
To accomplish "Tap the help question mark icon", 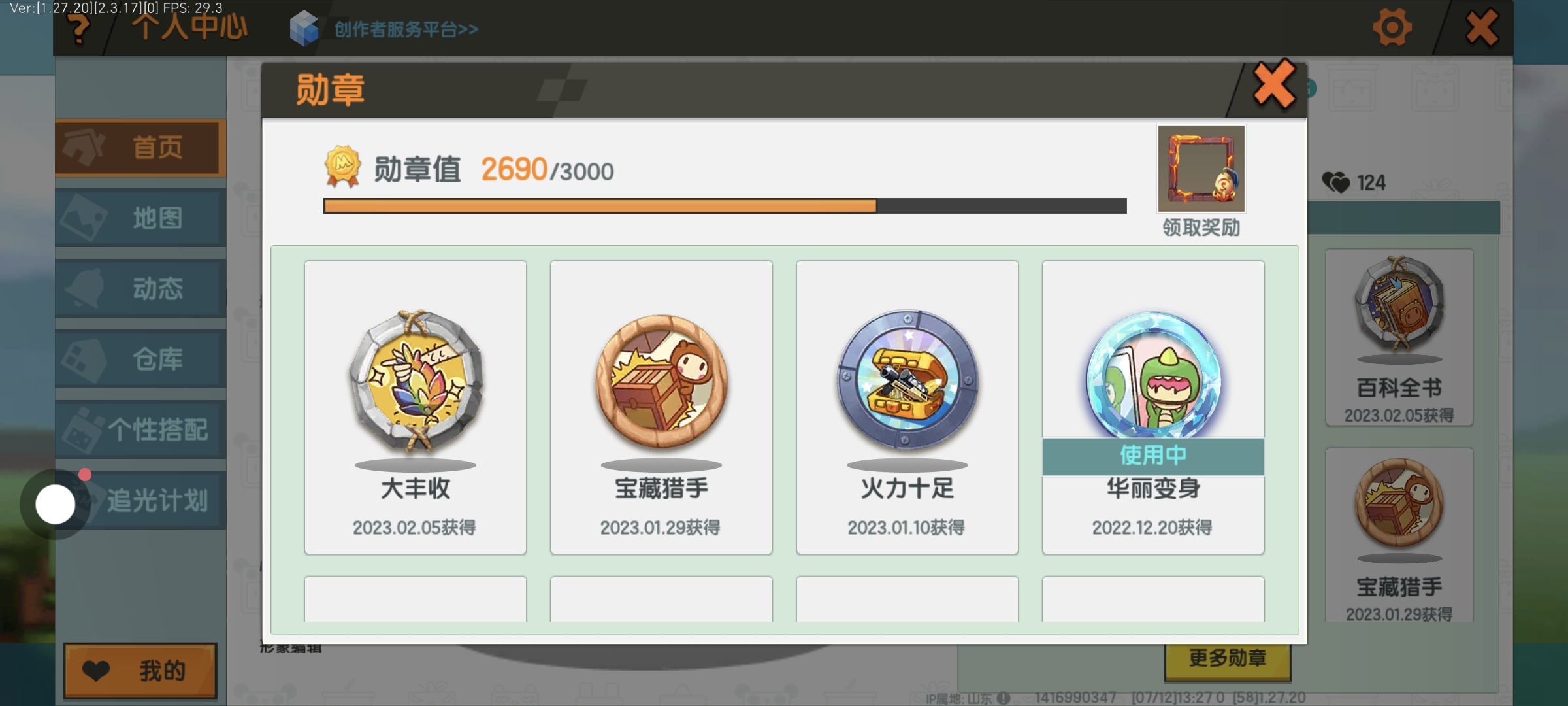I will 79,29.
